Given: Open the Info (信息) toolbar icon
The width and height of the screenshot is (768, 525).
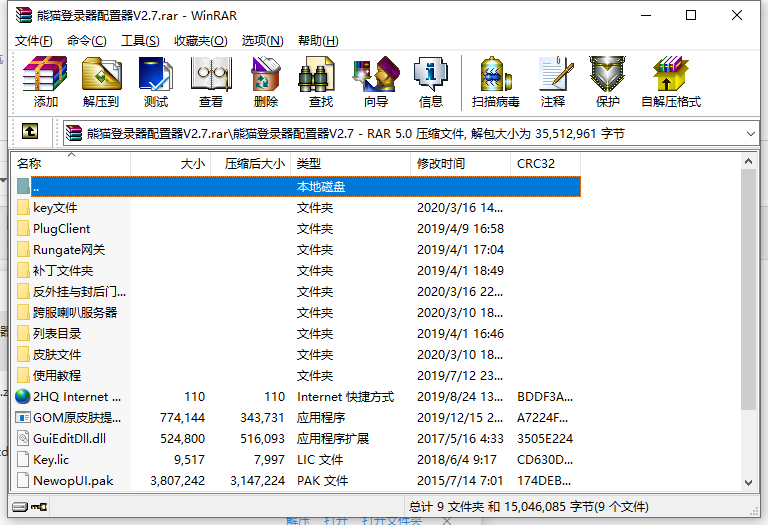Looking at the screenshot, I should [431, 73].
